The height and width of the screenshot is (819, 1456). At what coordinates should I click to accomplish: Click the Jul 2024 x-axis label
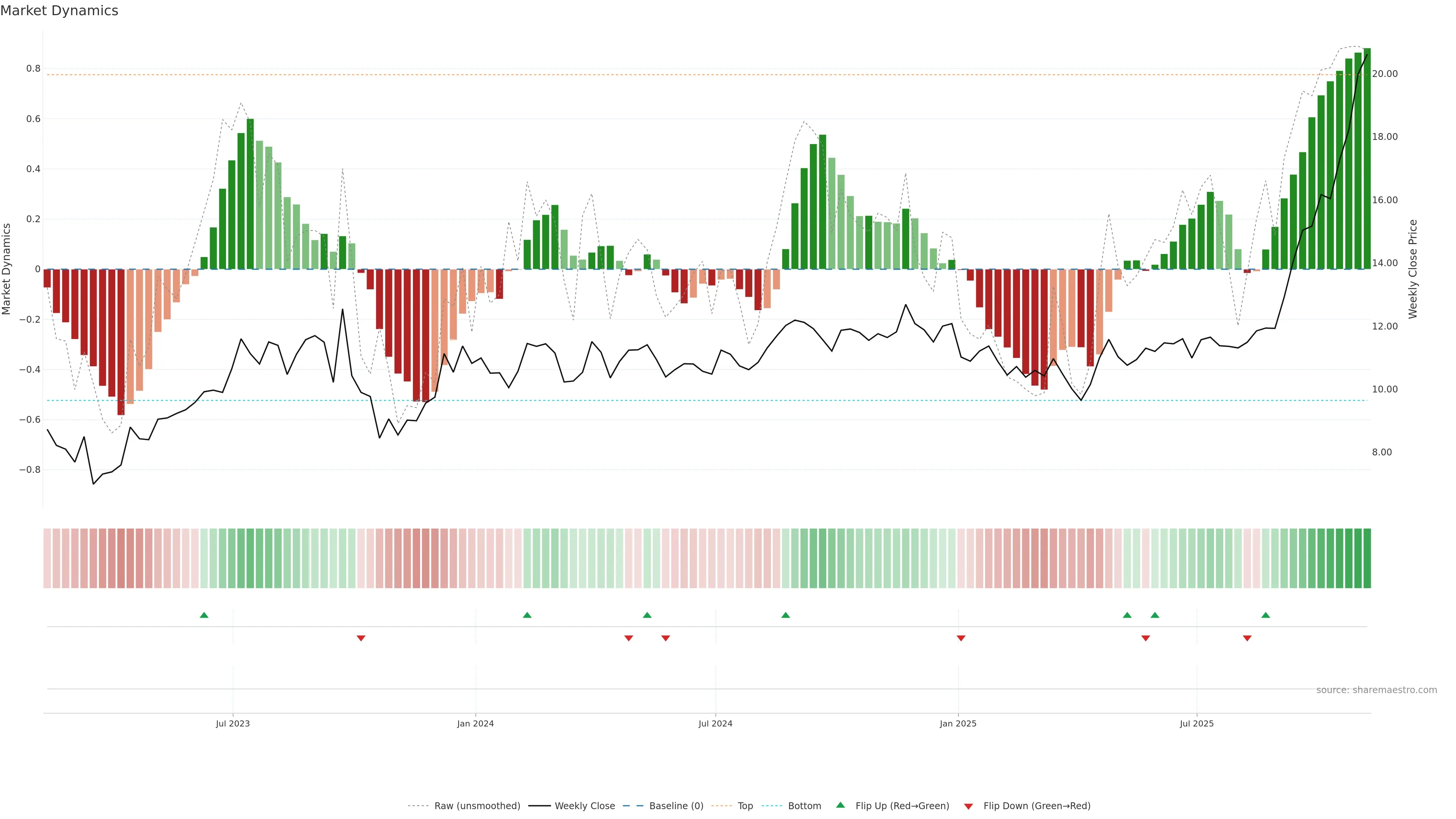(x=715, y=723)
